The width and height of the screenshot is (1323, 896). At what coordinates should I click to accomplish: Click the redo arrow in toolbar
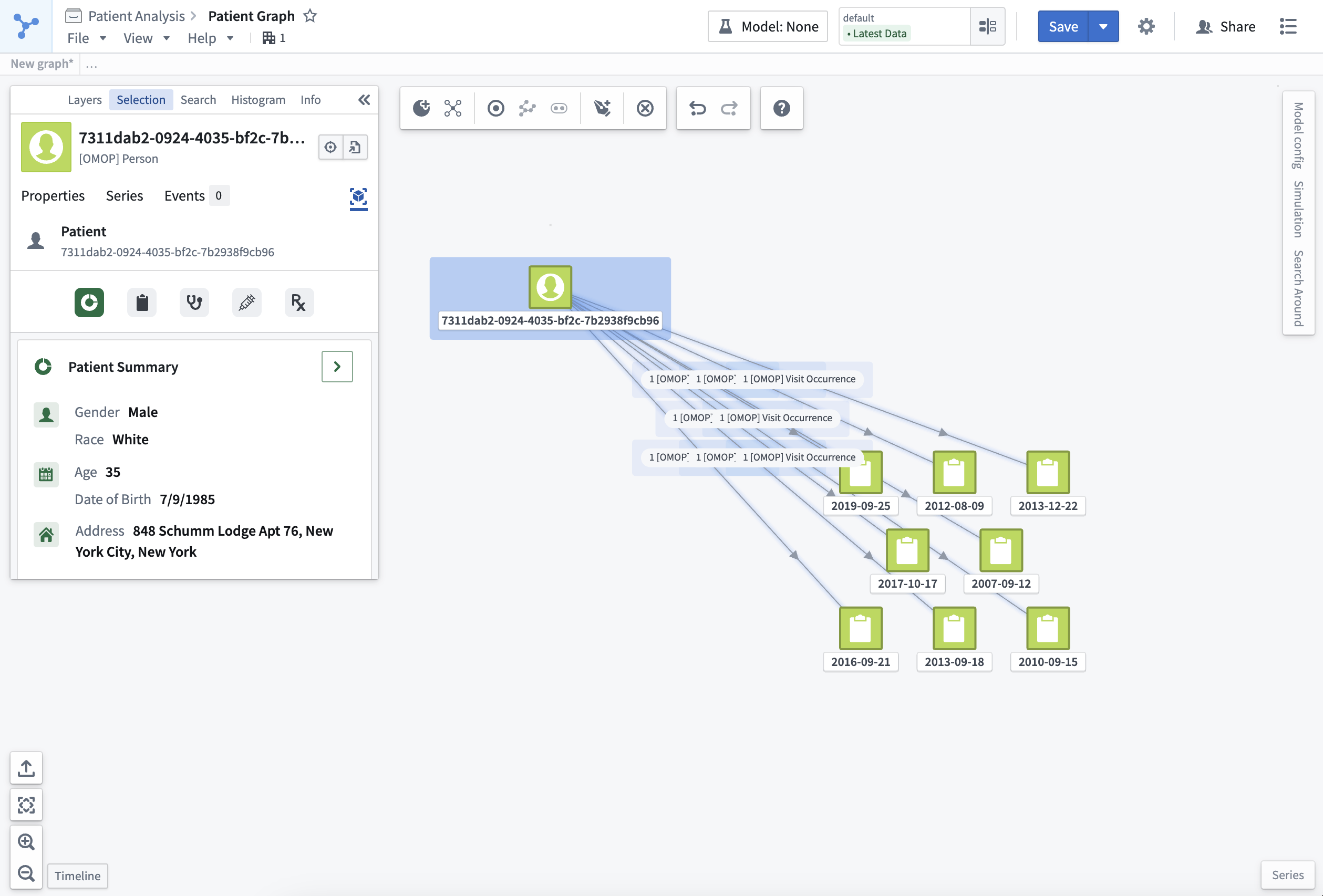coord(729,108)
